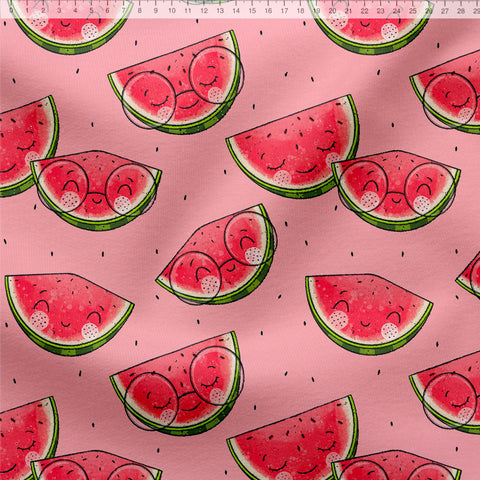Click the ruler label 27
Viewport: 480px width, 480px height.
point(445,11)
